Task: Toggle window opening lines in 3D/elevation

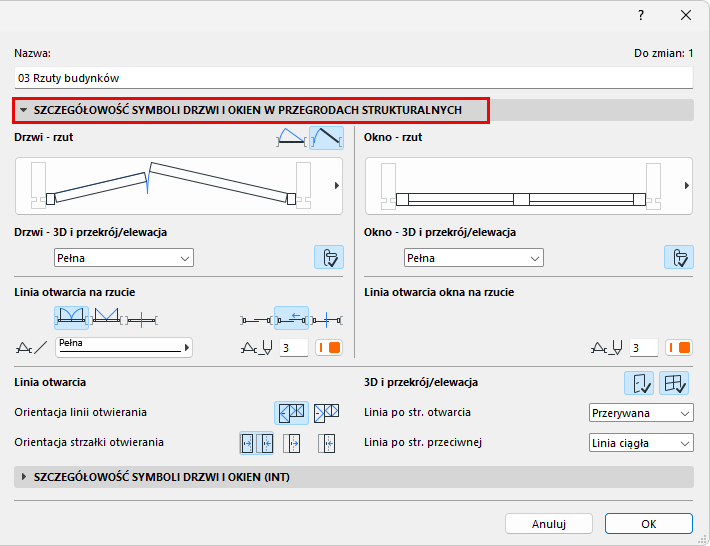Action: (674, 383)
